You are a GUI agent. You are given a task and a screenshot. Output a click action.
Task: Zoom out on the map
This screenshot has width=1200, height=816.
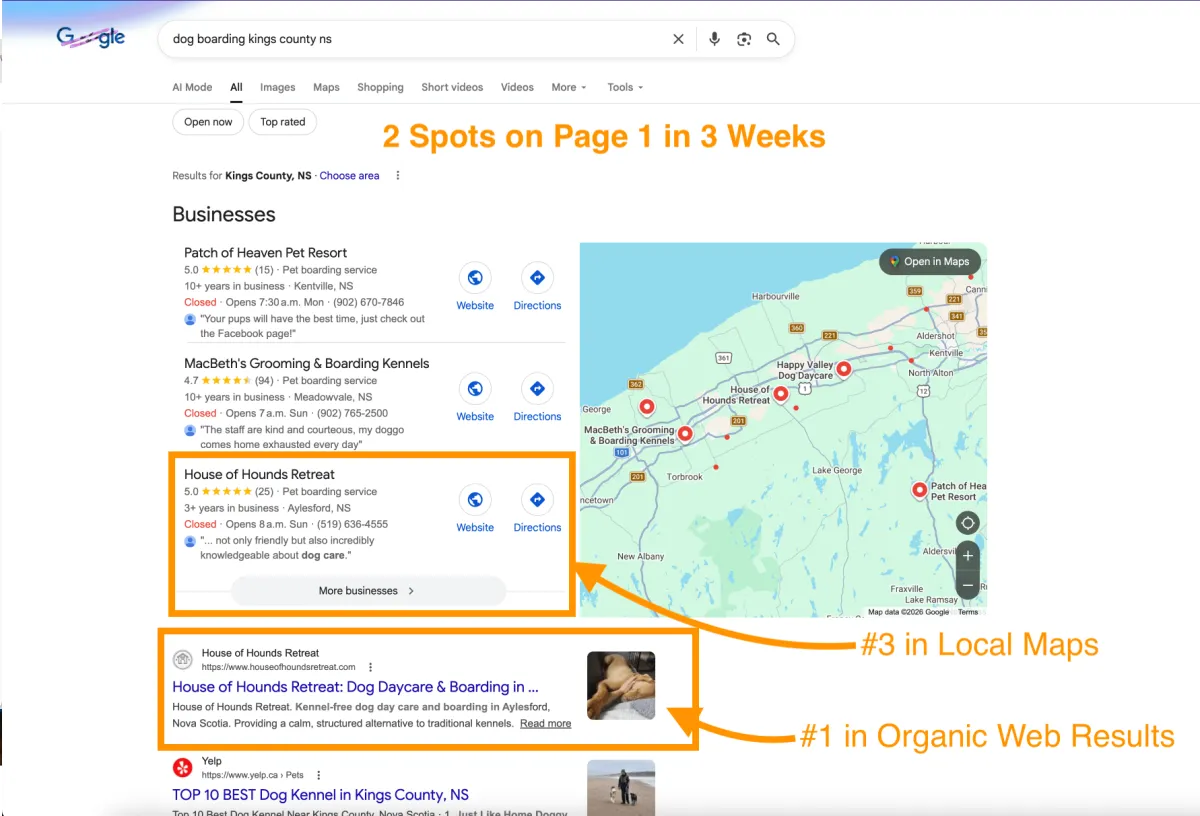[x=967, y=585]
